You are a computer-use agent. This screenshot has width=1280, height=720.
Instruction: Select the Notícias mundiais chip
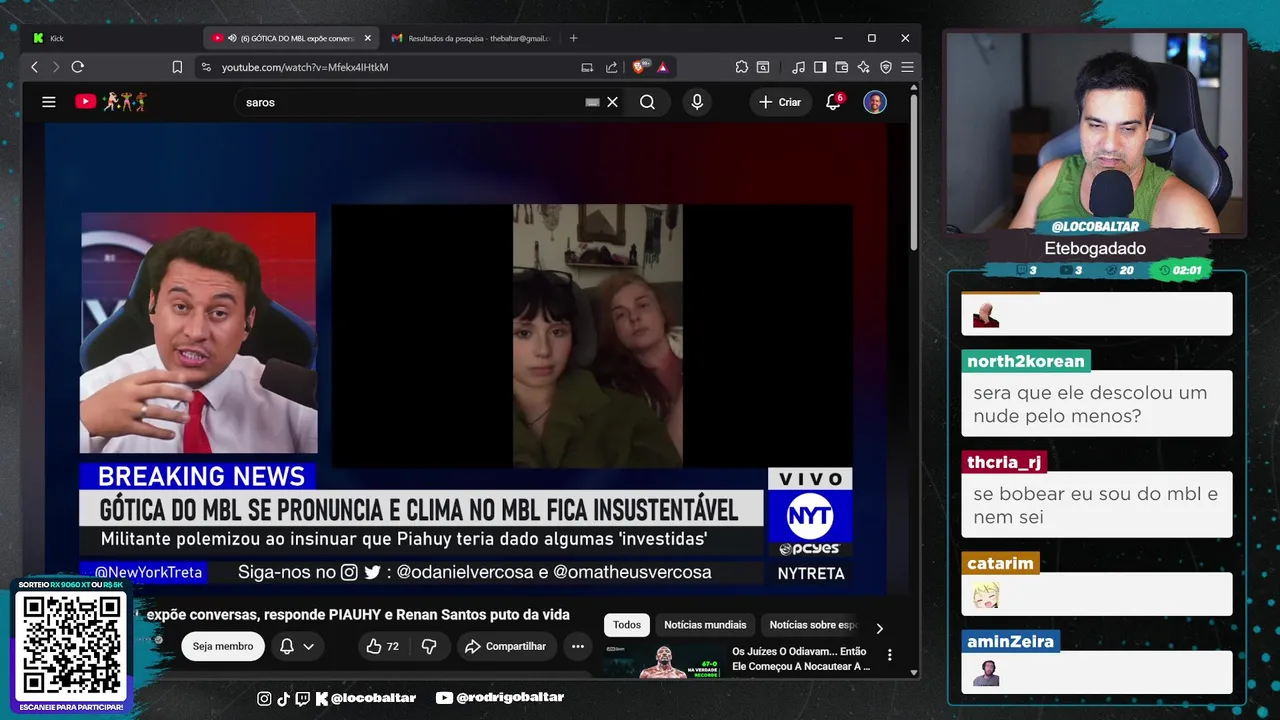(x=705, y=625)
